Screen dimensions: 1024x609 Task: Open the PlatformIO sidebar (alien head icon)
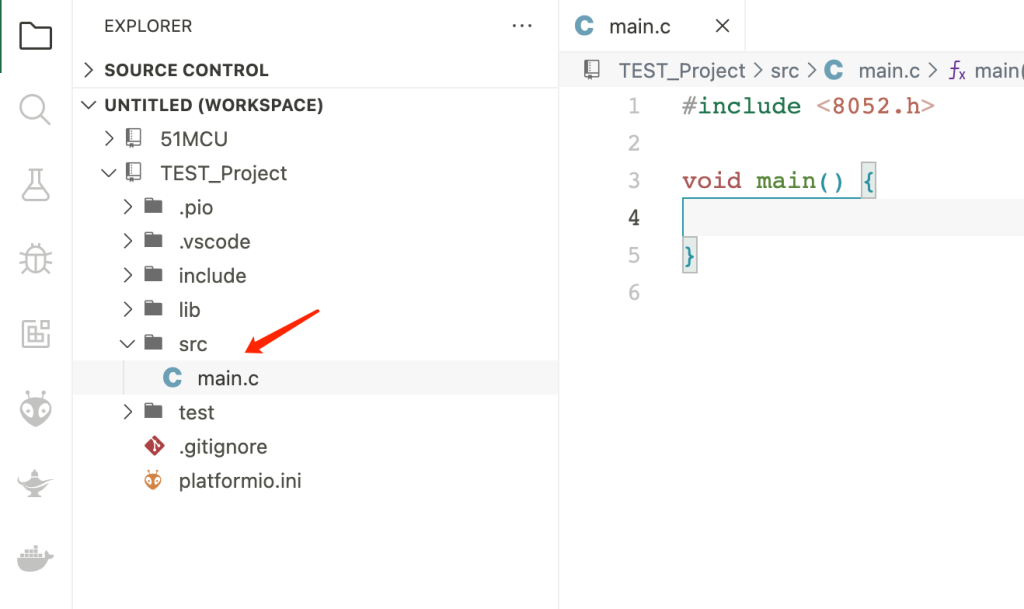35,408
